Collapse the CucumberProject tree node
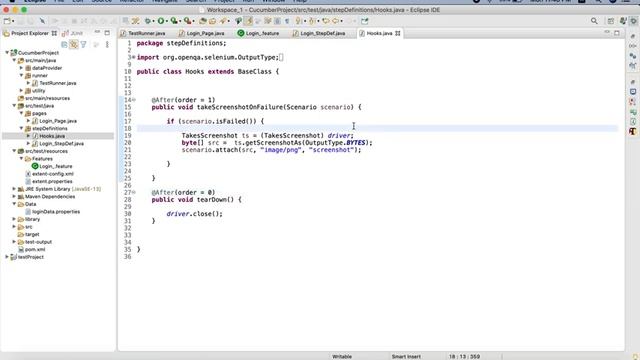Image resolution: width=640 pixels, height=360 pixels. [7, 53]
